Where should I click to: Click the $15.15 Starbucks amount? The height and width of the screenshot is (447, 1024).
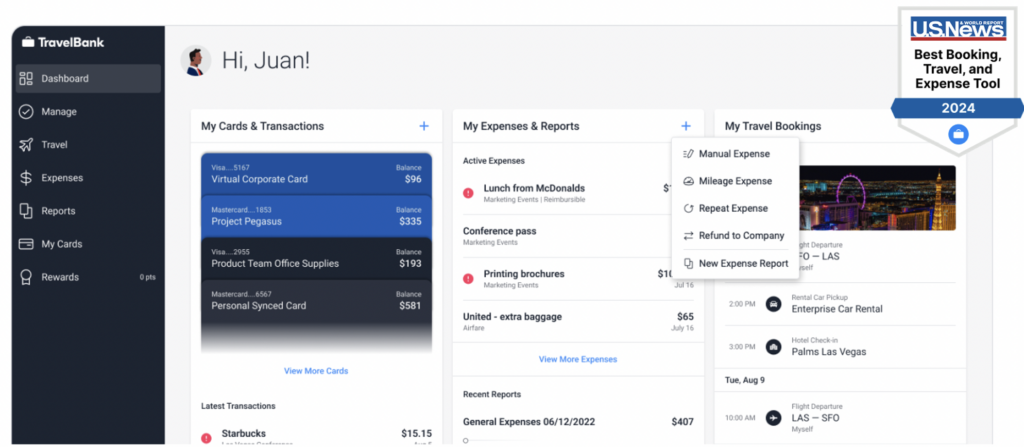click(x=417, y=433)
